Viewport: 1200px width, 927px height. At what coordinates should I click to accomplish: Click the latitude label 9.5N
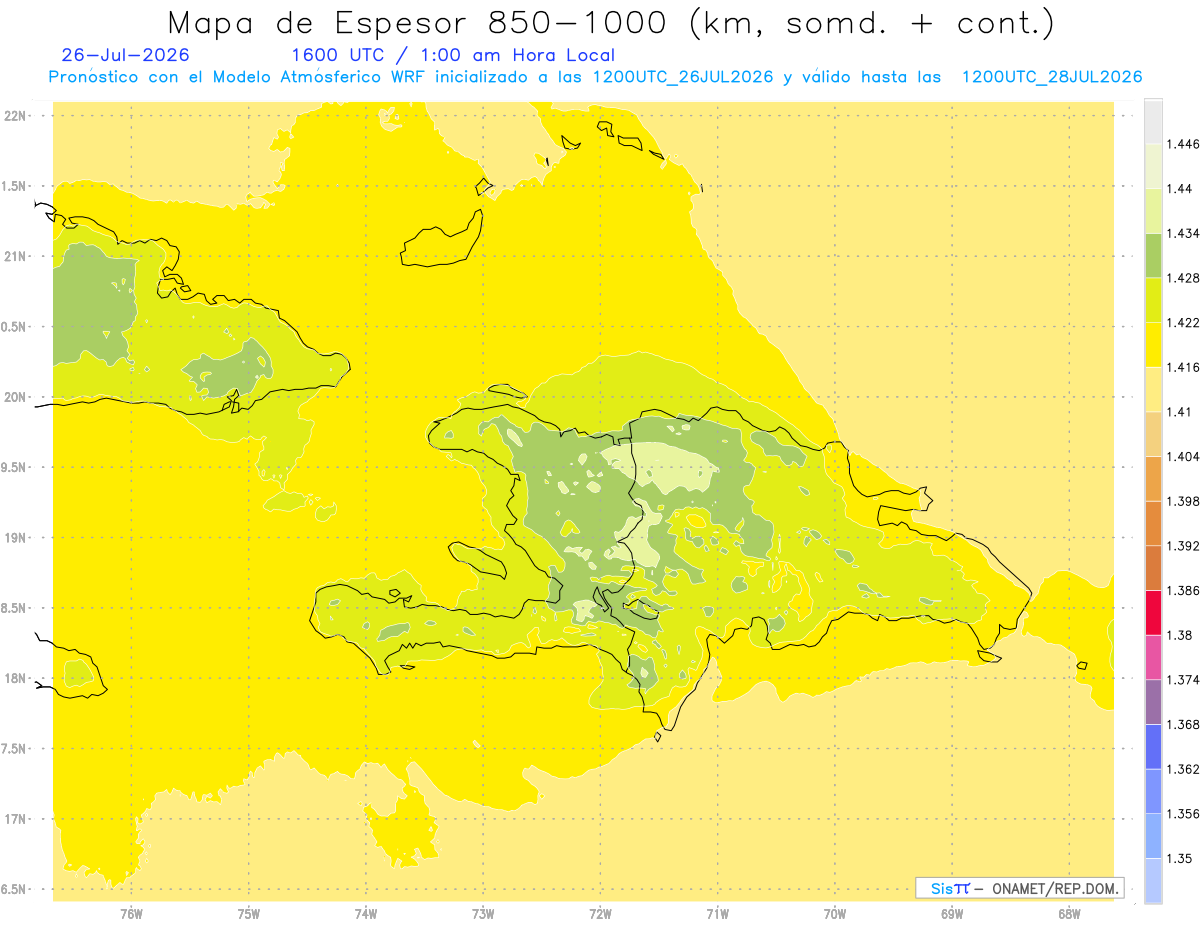click(x=14, y=468)
